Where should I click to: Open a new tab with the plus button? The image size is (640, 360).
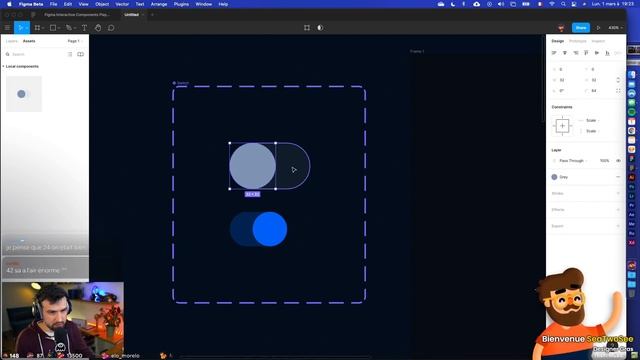[x=152, y=15]
